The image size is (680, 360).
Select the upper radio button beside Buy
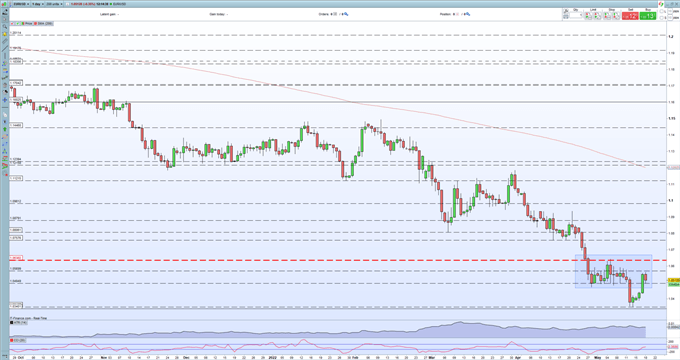(x=661, y=12)
